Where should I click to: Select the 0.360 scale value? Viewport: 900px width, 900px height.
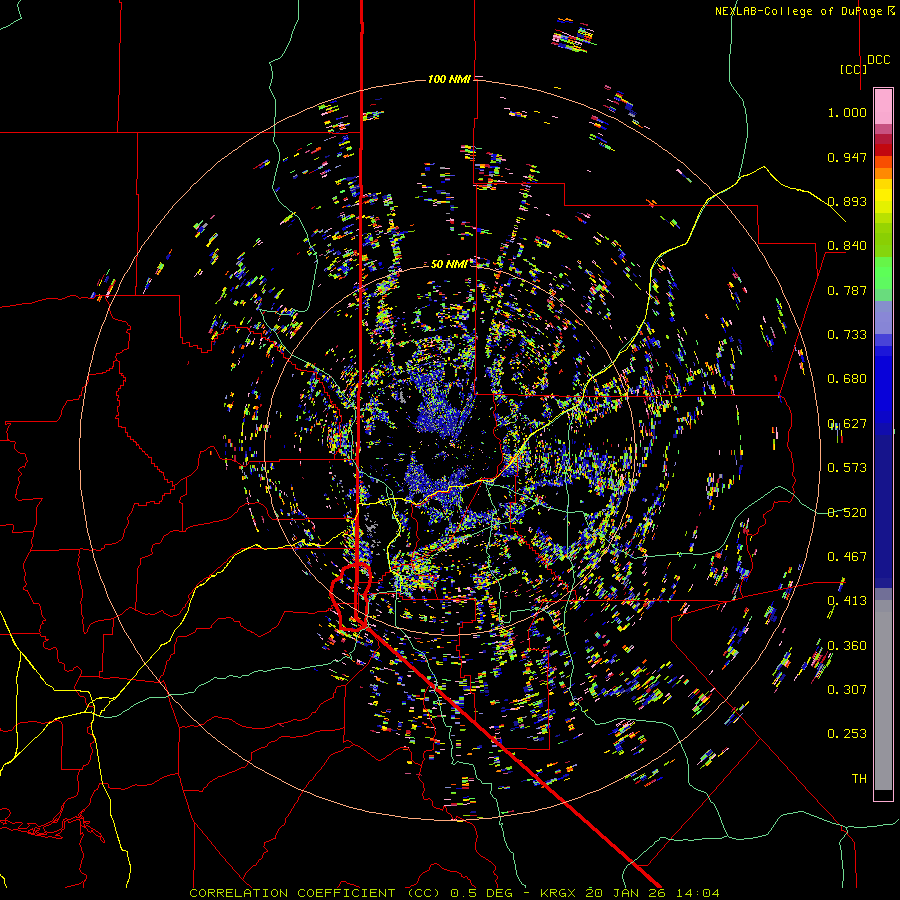pyautogui.click(x=847, y=646)
